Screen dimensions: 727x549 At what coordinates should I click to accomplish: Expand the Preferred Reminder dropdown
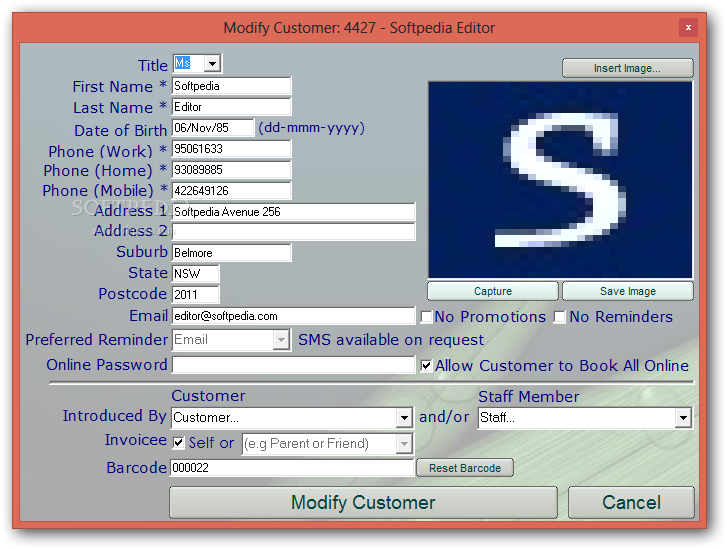click(281, 340)
